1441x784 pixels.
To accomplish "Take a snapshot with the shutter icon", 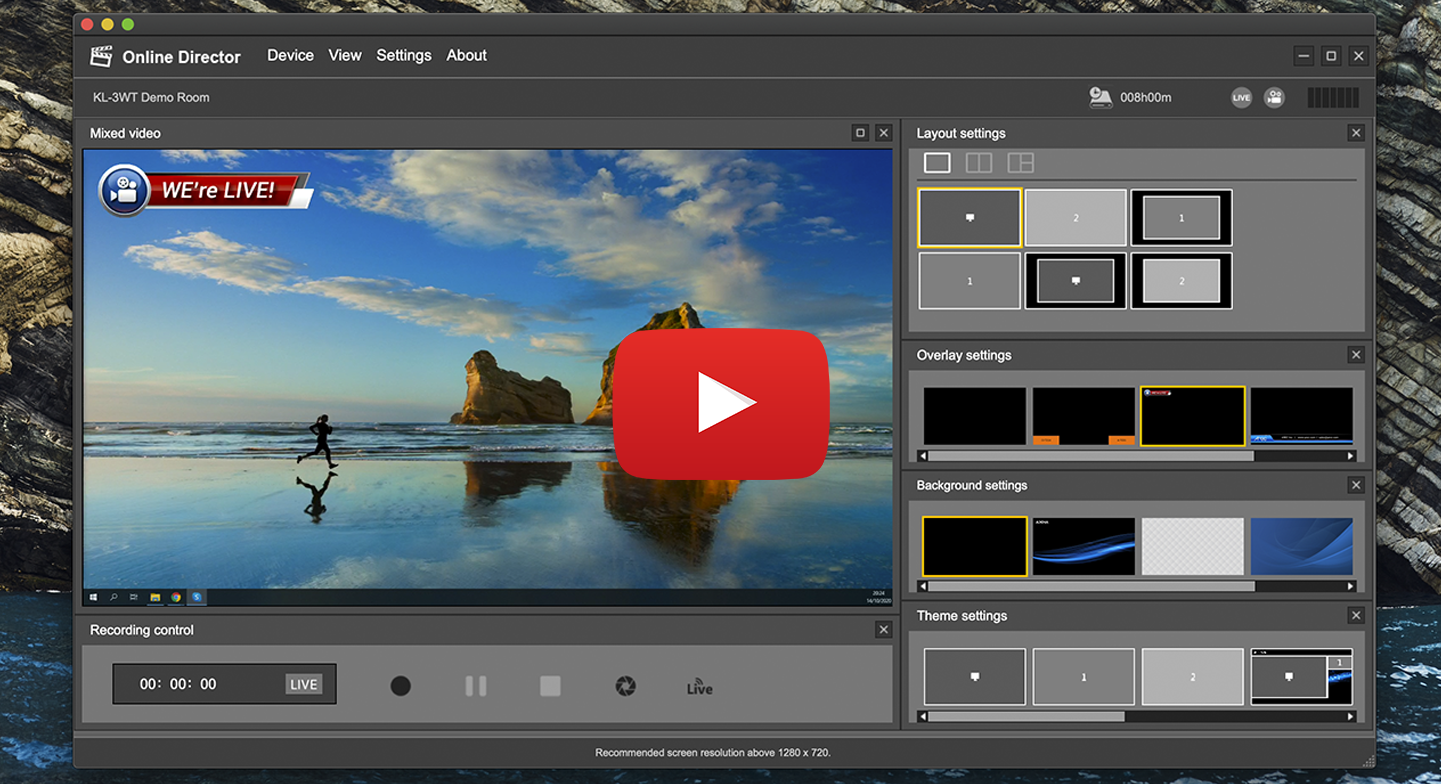I will (x=625, y=686).
